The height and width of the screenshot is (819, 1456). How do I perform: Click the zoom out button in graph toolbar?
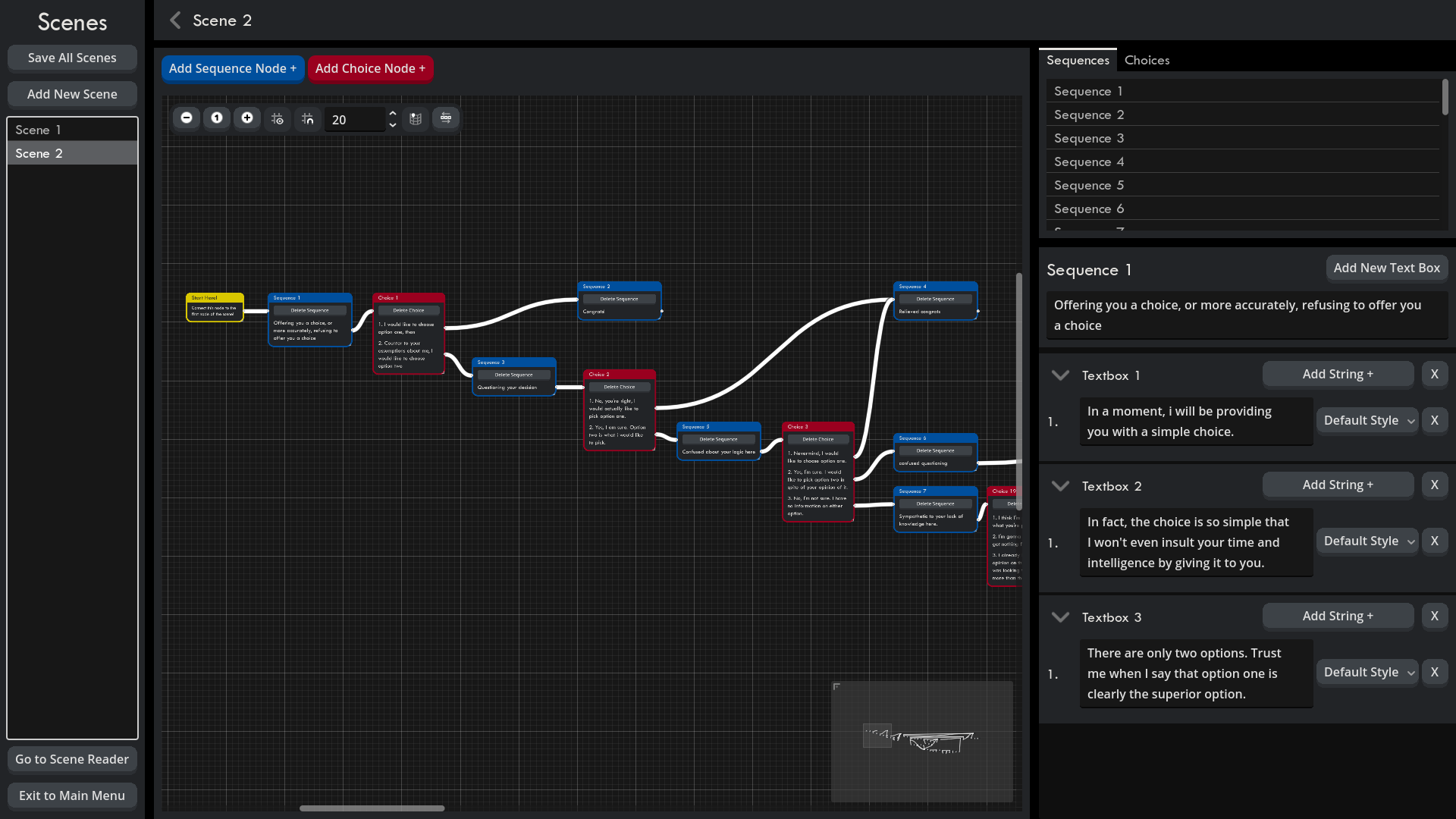tap(187, 118)
